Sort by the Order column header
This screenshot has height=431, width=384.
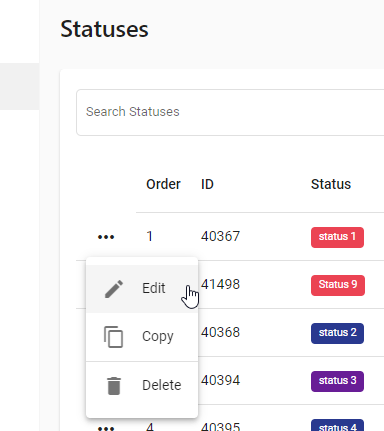[163, 184]
